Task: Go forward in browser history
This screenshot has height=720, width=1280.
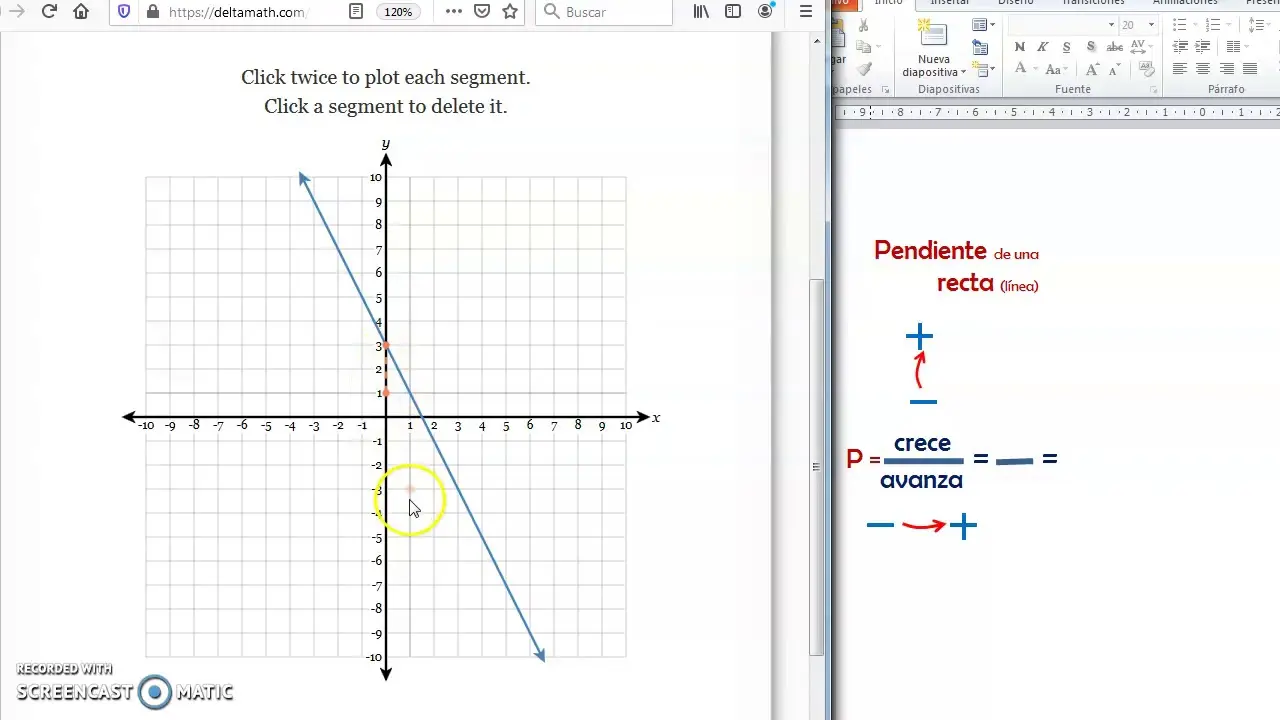Action: point(15,12)
